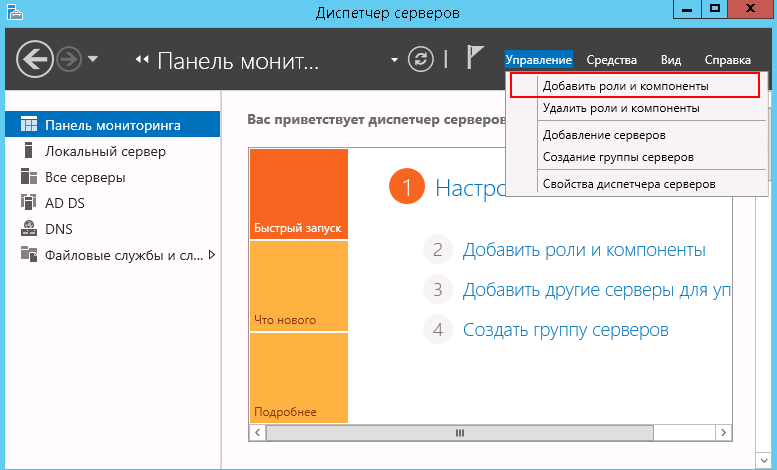Minimize the Диспетчер серверов window
Viewport: 777px width, 470px height.
pos(687,9)
